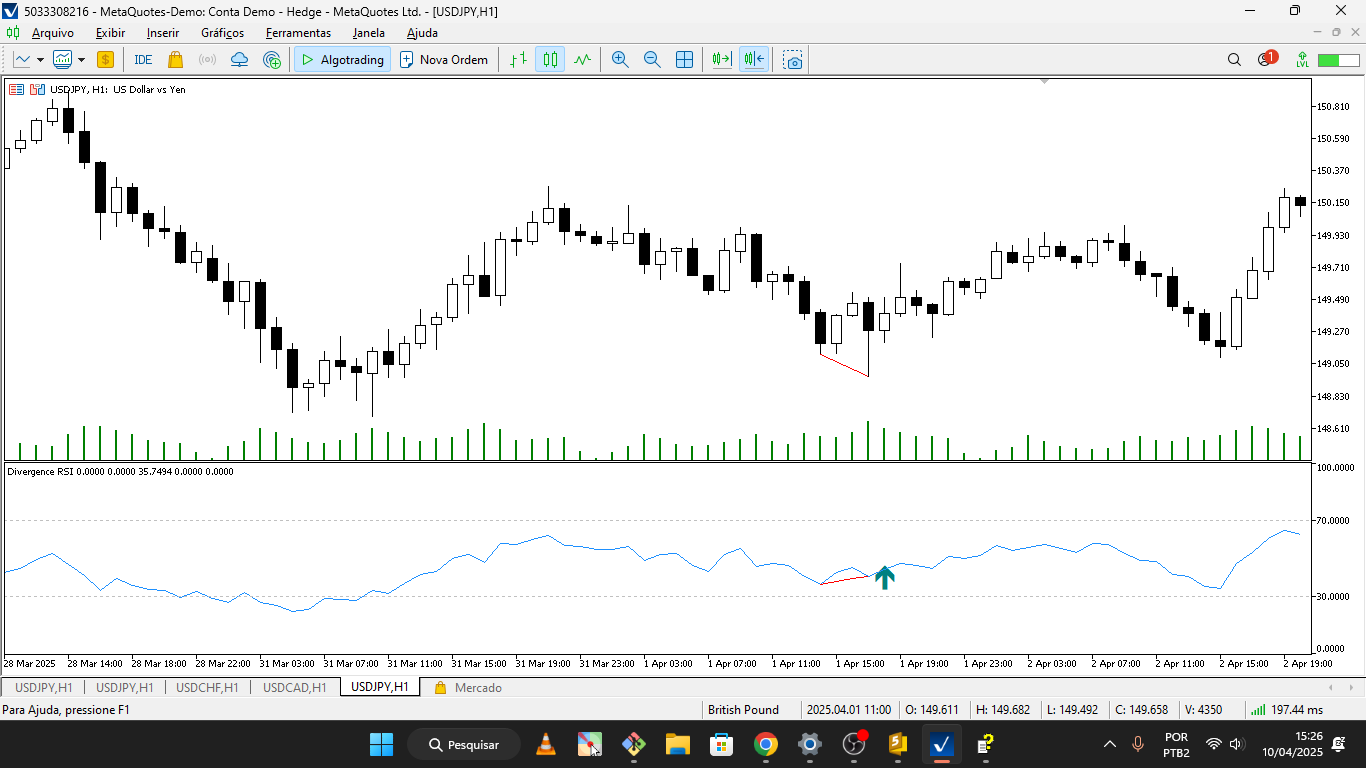Switch chart to line display mode
Screen dimensions: 1366x768
point(581,59)
